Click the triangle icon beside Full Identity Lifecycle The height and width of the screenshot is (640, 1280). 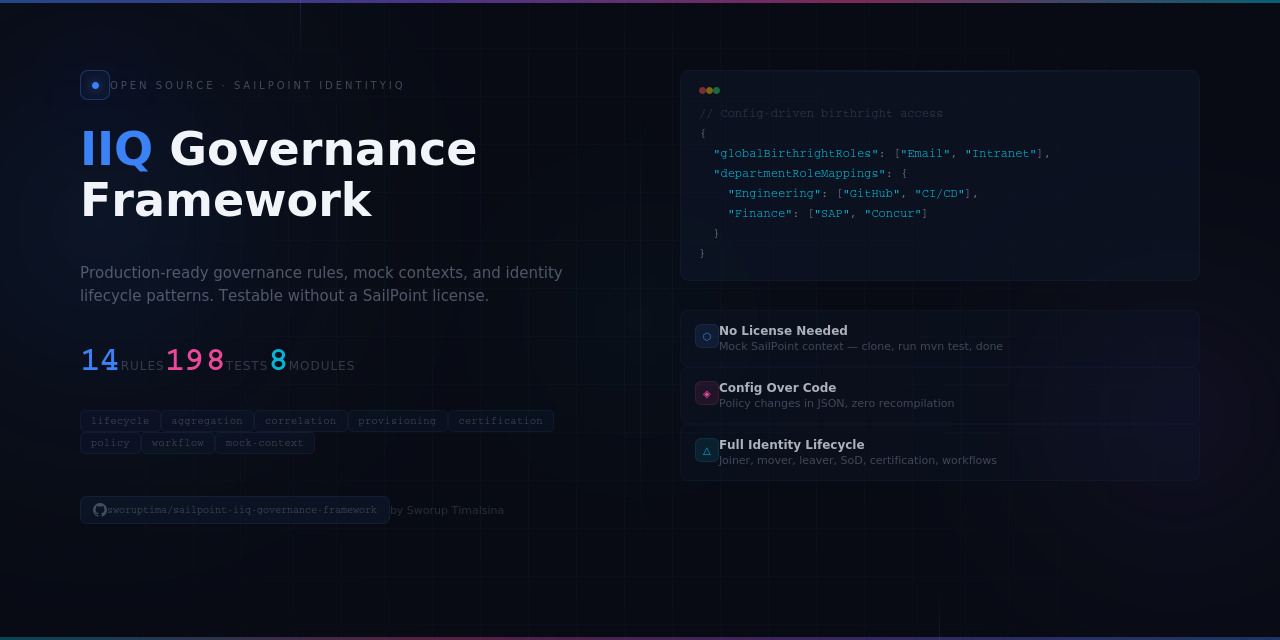(706, 450)
